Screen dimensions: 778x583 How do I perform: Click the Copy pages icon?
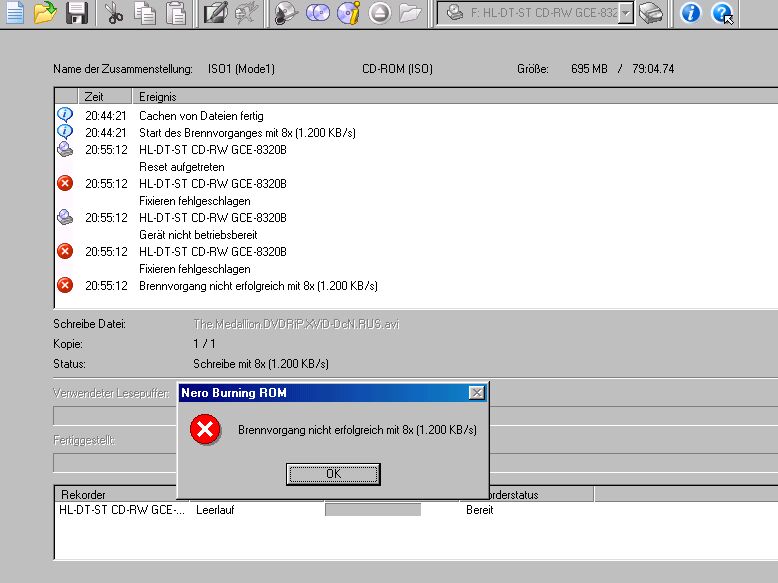click(144, 13)
